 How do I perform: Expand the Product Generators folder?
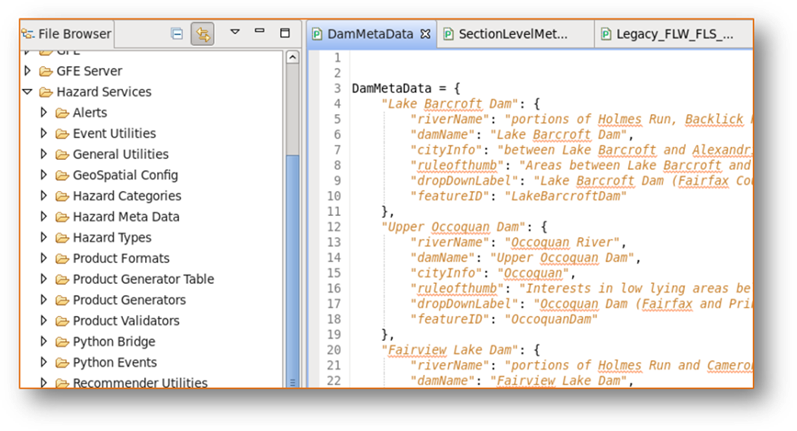click(x=44, y=299)
